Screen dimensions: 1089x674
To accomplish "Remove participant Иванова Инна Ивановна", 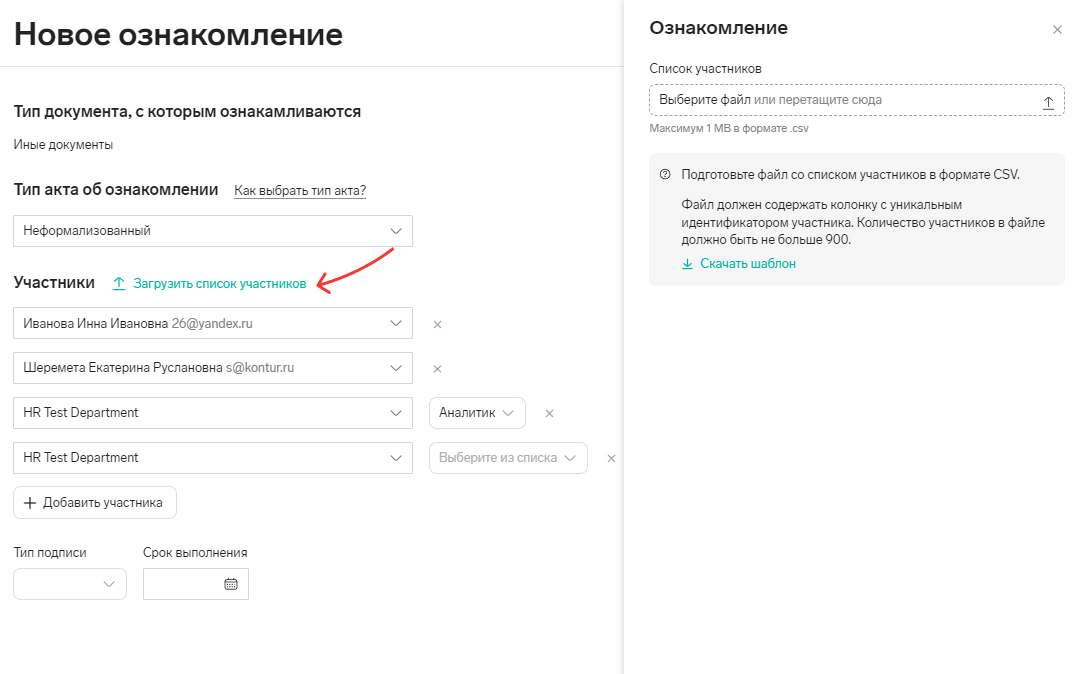I will 438,324.
